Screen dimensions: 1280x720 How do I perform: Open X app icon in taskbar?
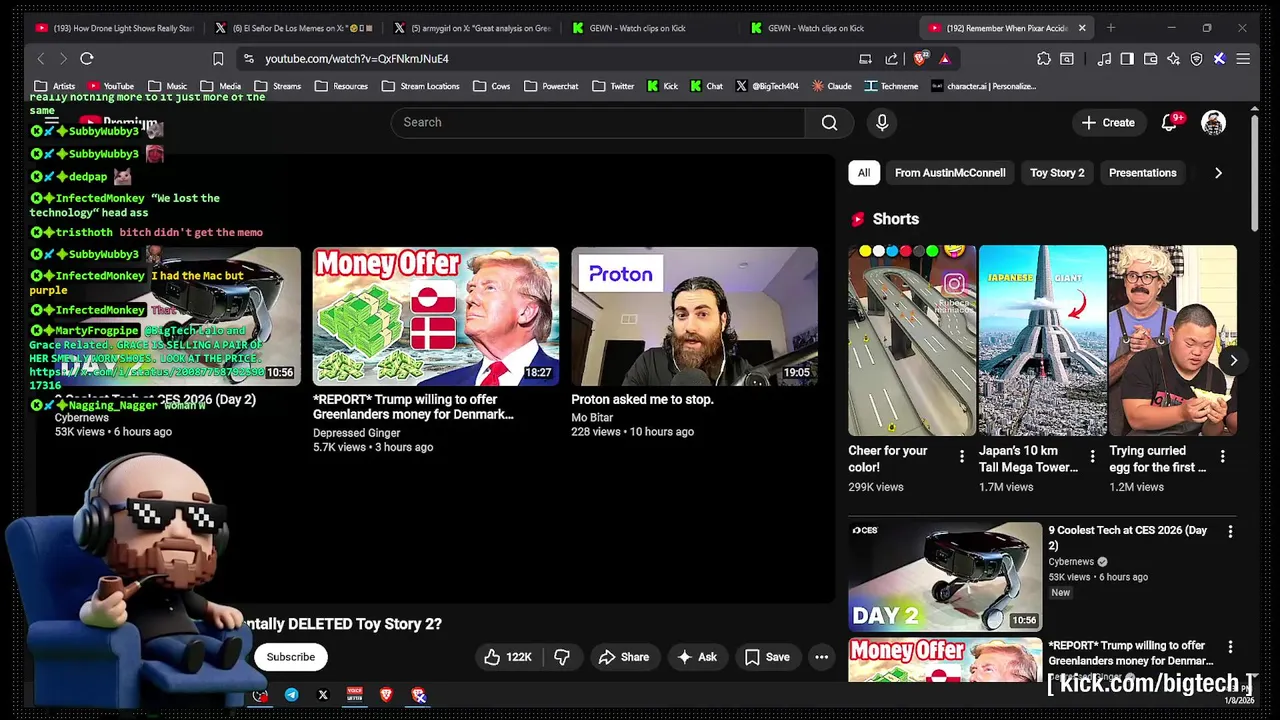coord(323,695)
